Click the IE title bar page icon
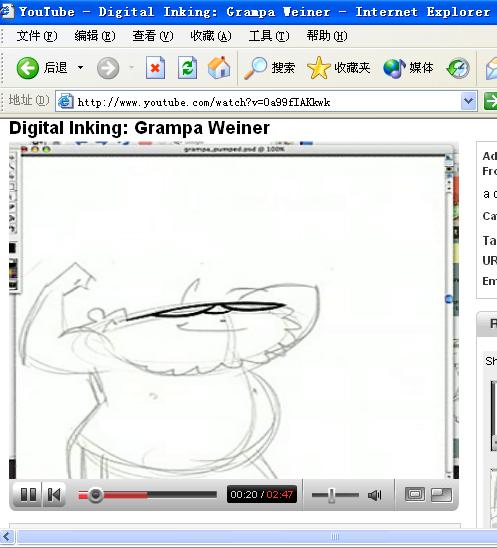The image size is (497, 548). pyautogui.click(x=7, y=11)
